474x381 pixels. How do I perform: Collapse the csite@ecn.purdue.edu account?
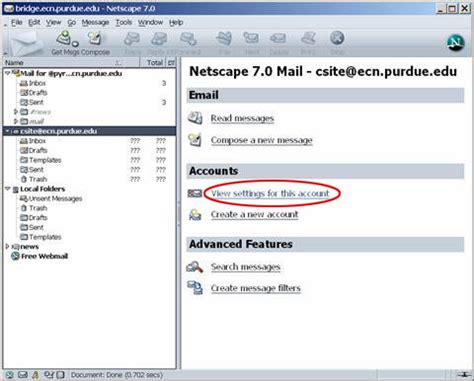click(8, 131)
